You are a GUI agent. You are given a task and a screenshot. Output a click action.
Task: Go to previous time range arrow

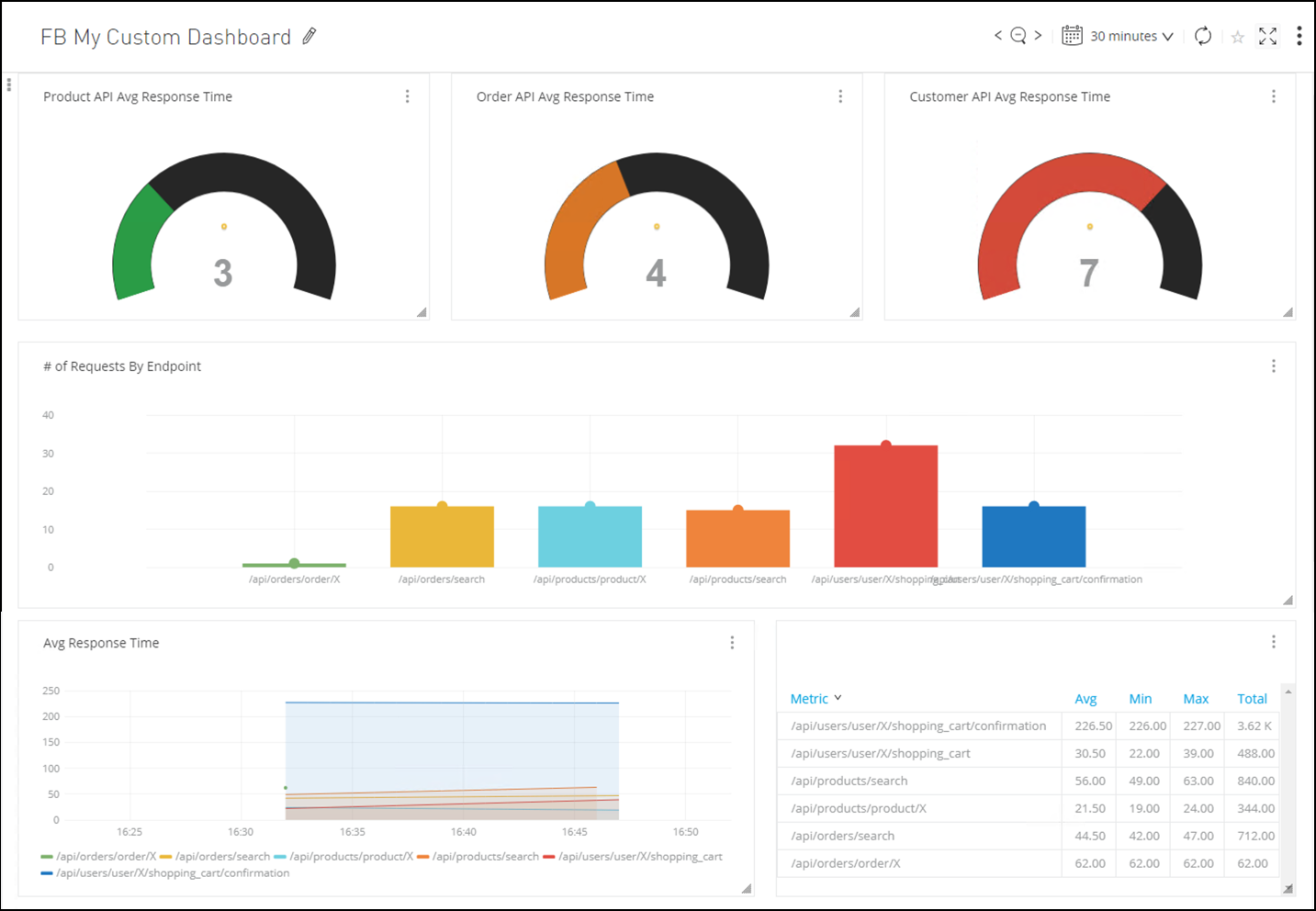(998, 36)
